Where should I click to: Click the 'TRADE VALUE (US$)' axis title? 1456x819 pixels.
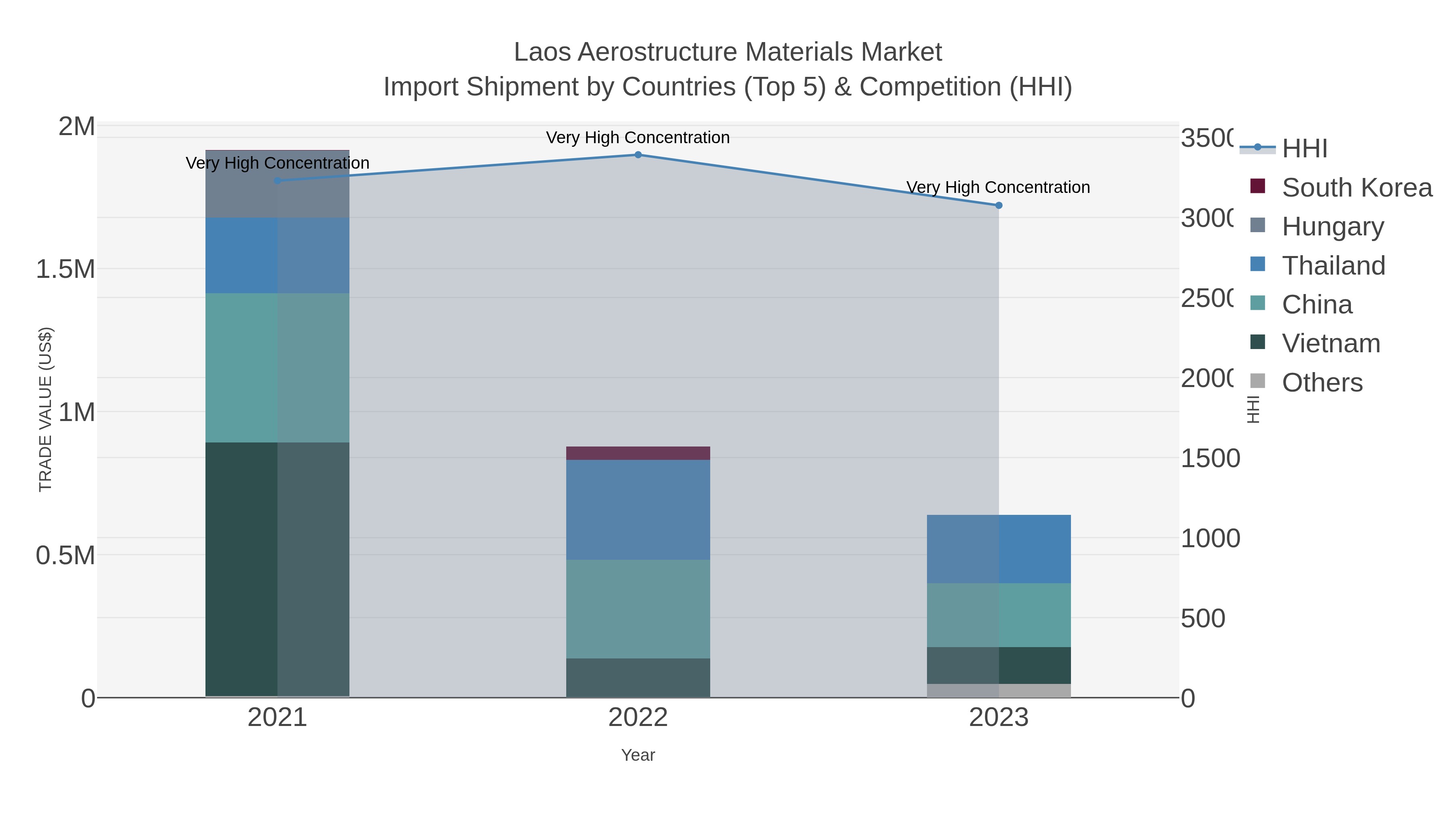45,410
